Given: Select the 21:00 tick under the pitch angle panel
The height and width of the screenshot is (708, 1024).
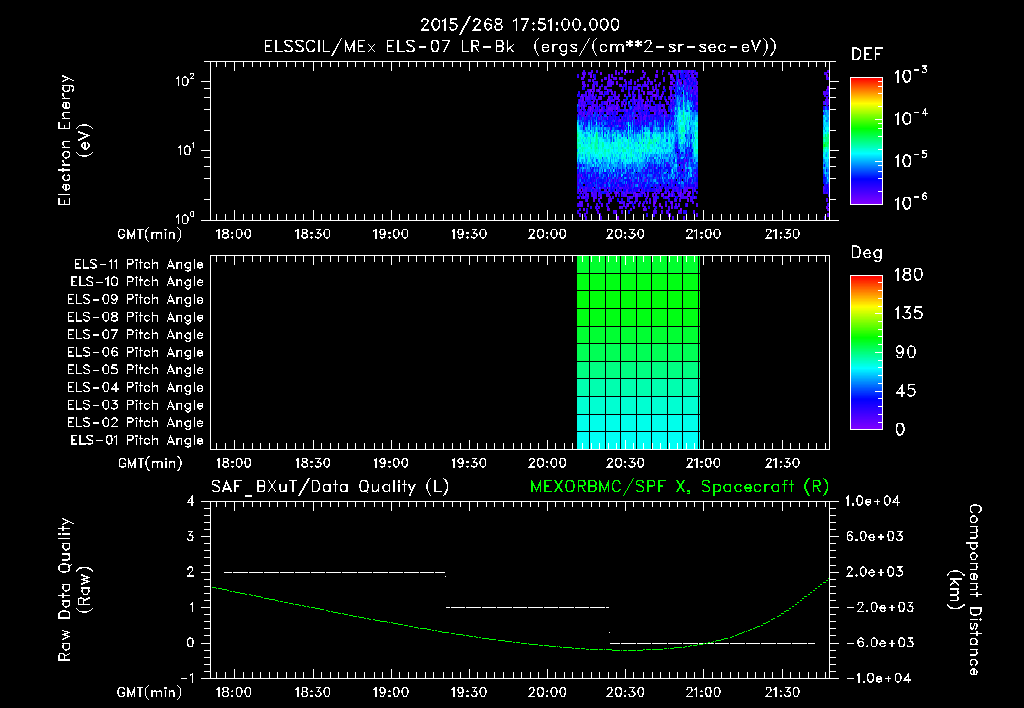Looking at the screenshot, I should click(703, 464).
